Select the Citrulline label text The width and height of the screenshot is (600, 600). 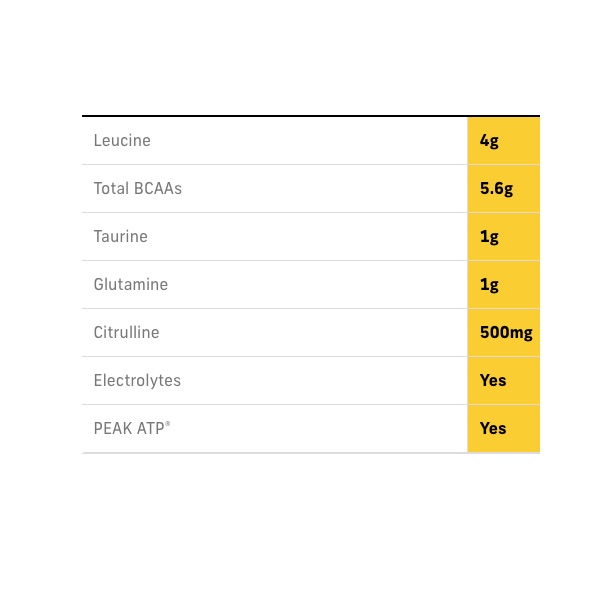(126, 333)
